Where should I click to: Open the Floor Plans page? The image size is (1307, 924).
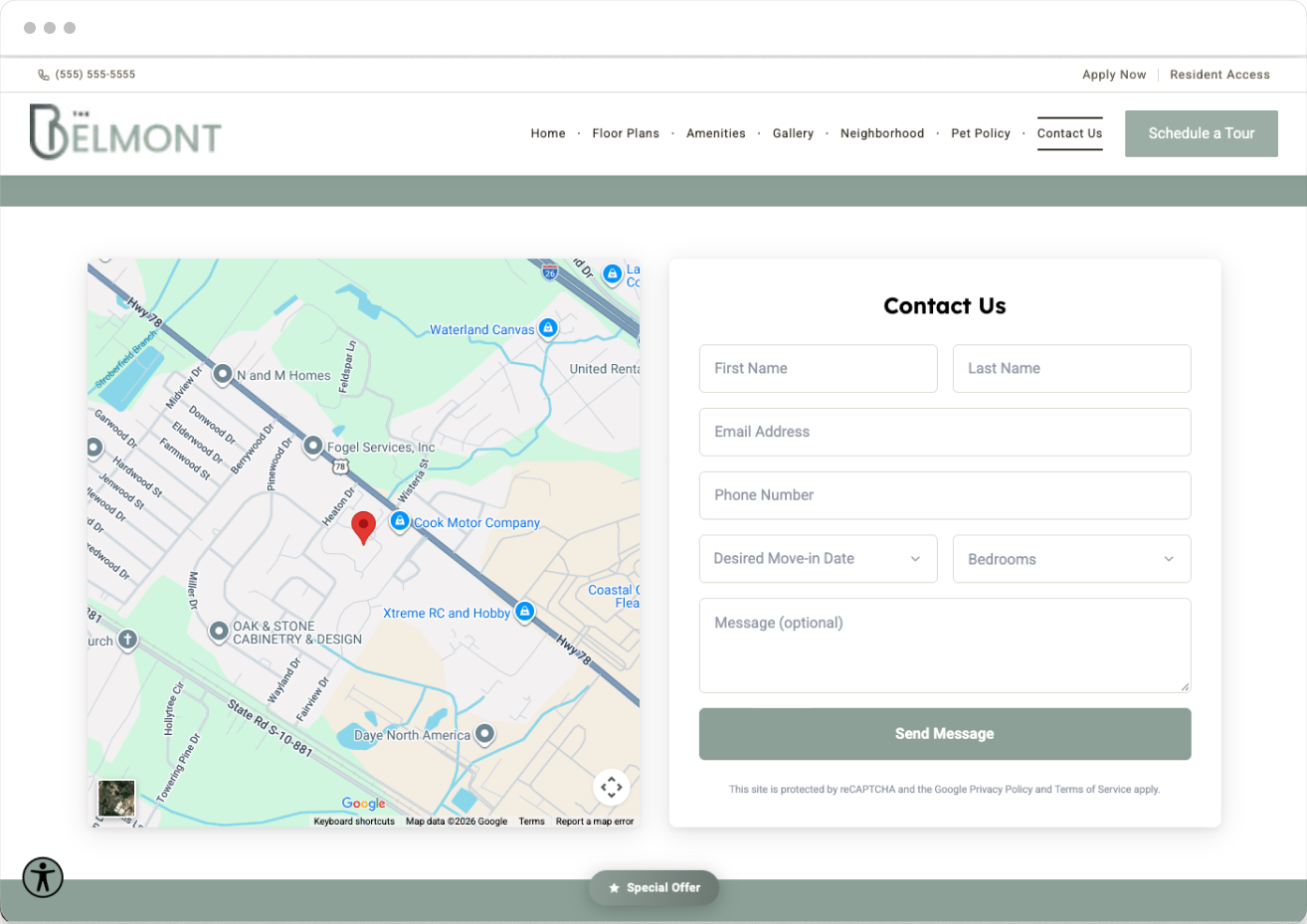[626, 133]
